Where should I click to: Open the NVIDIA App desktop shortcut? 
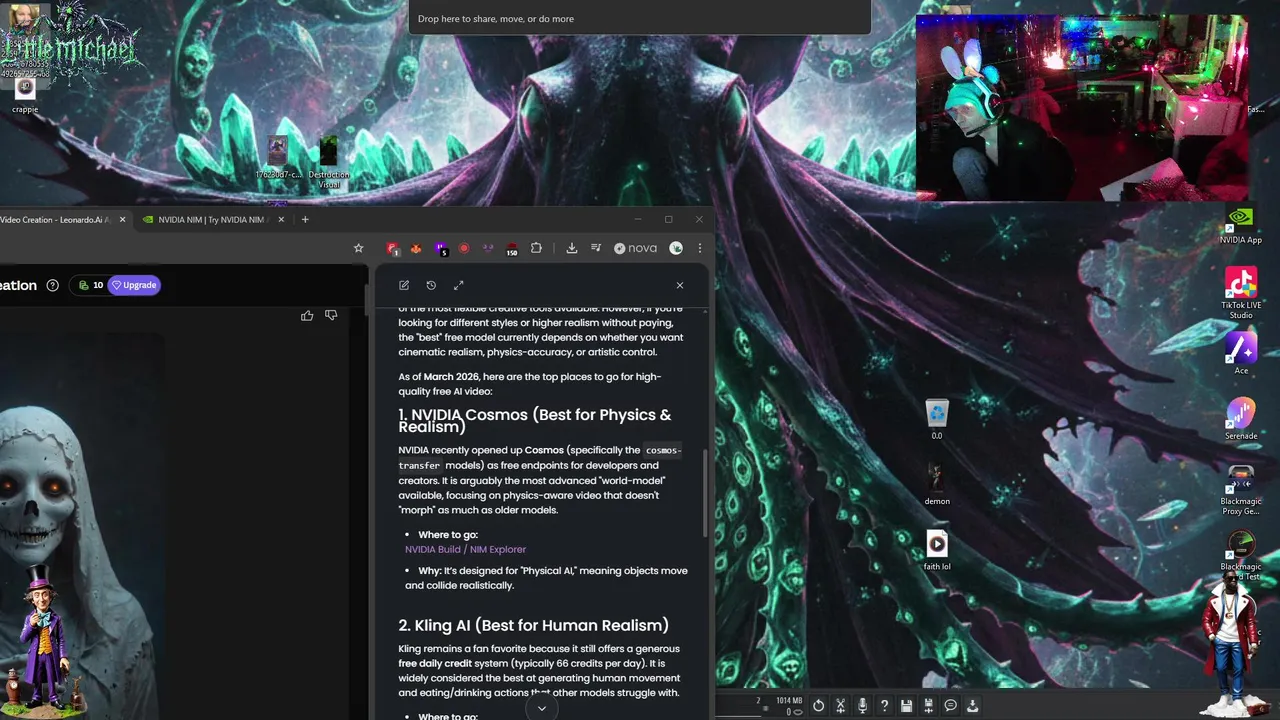coord(1241,226)
